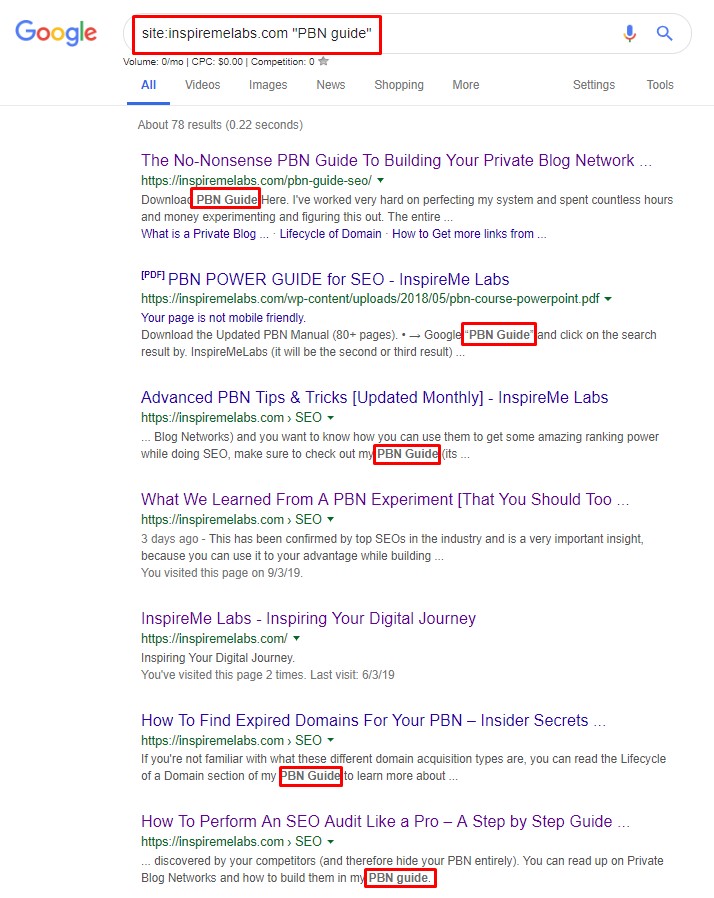Open Advanced PBN Tips & Tricks result

click(374, 397)
